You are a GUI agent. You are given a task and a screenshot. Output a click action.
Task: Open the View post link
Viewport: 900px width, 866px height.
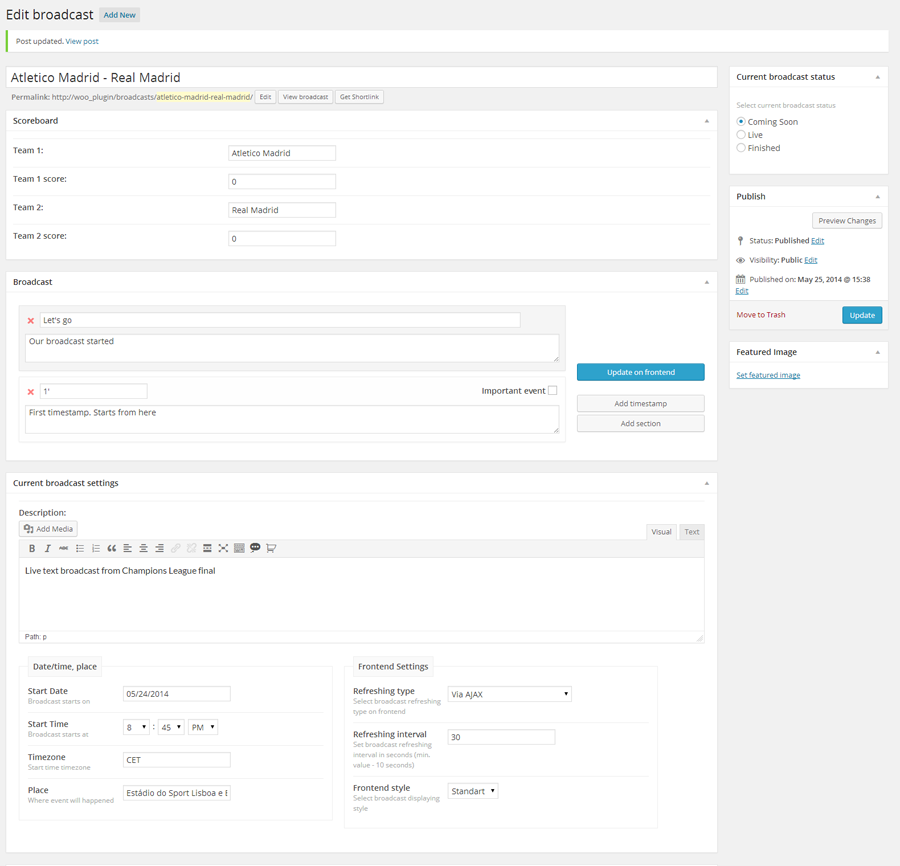coord(82,41)
